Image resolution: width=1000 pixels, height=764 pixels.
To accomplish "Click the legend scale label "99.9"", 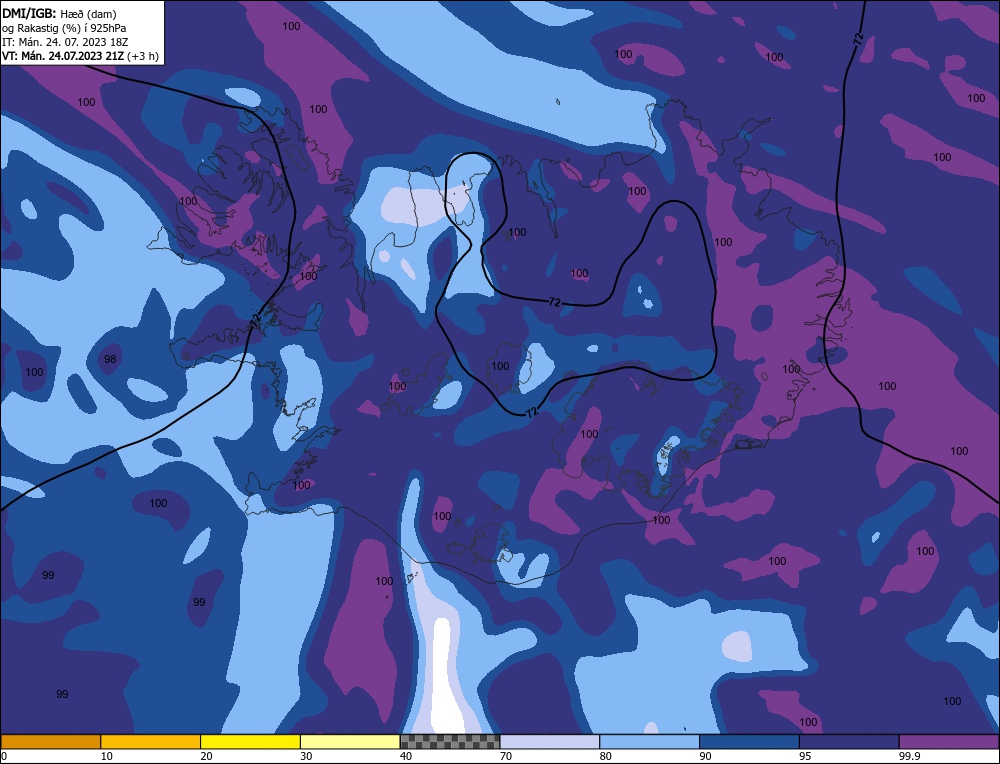I will click(908, 756).
